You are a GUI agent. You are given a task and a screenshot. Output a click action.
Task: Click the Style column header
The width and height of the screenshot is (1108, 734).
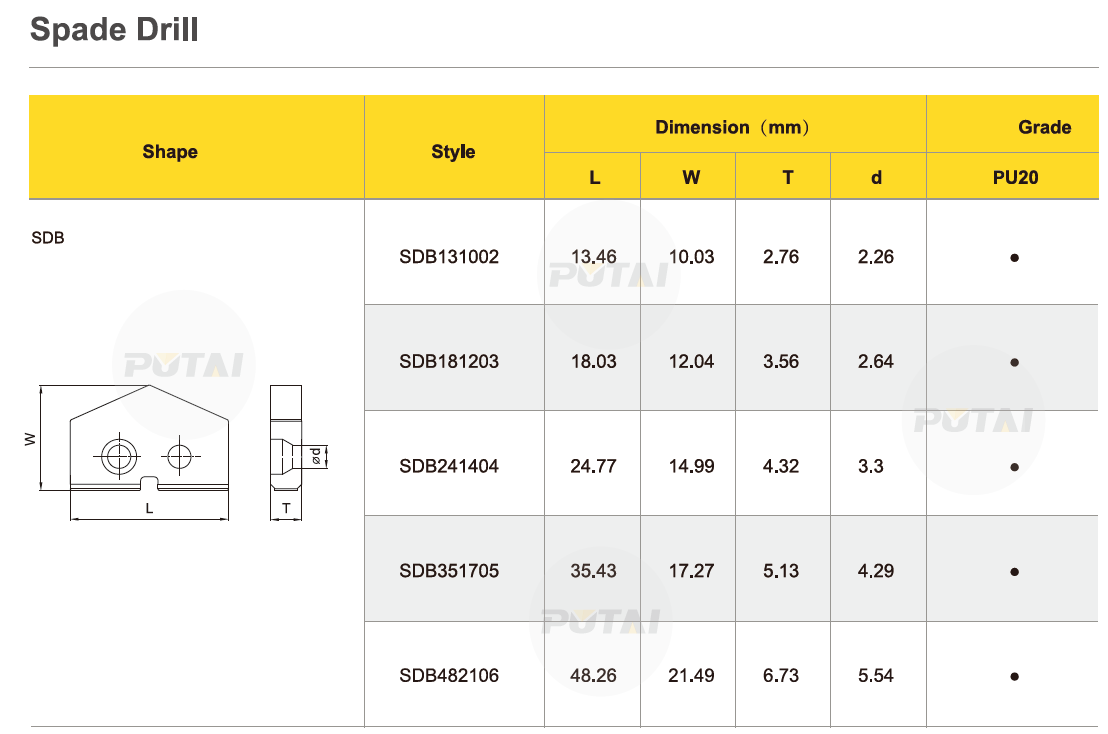click(453, 152)
